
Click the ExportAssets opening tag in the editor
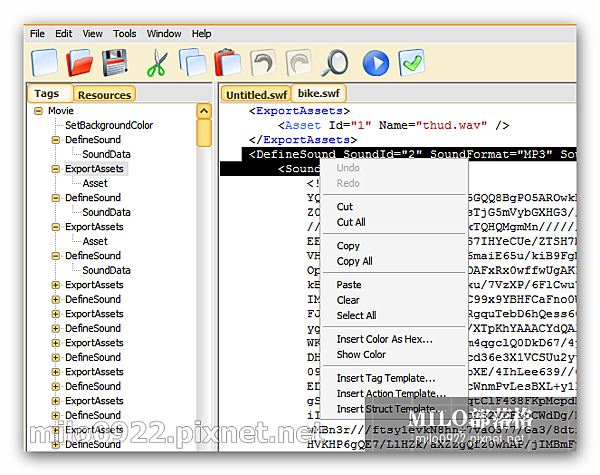click(299, 111)
